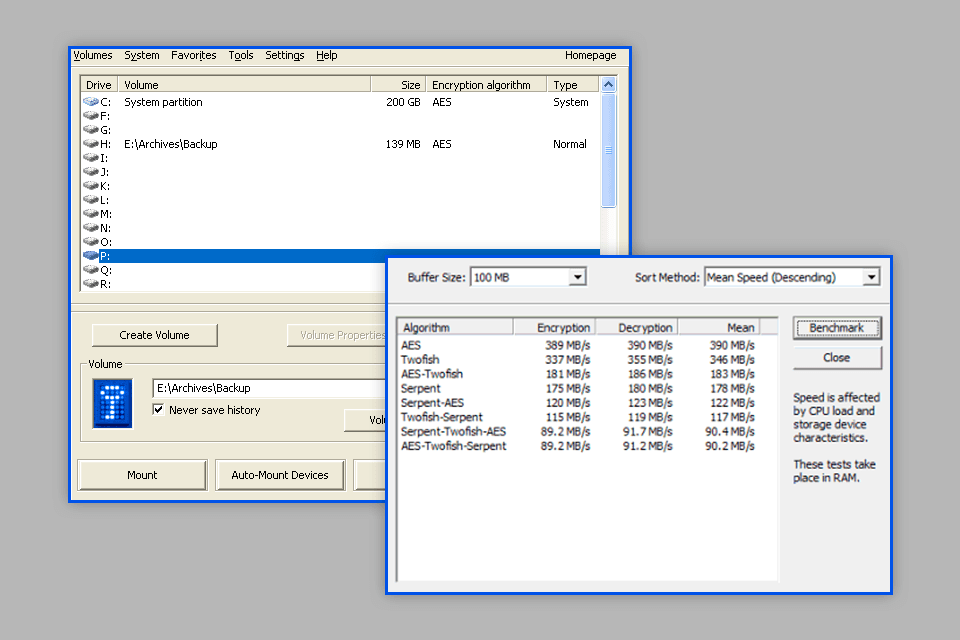Toggle the Never save history checkbox
Image resolution: width=960 pixels, height=640 pixels.
159,410
